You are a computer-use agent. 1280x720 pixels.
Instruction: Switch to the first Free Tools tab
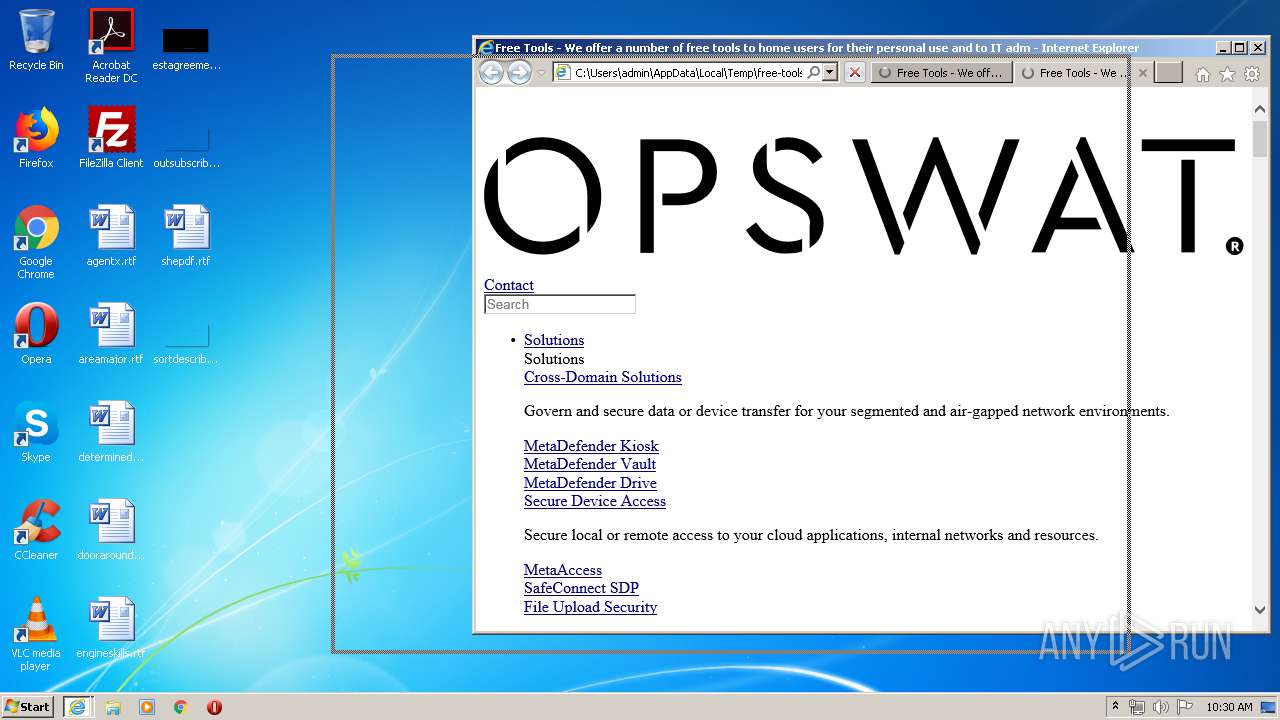tap(941, 72)
